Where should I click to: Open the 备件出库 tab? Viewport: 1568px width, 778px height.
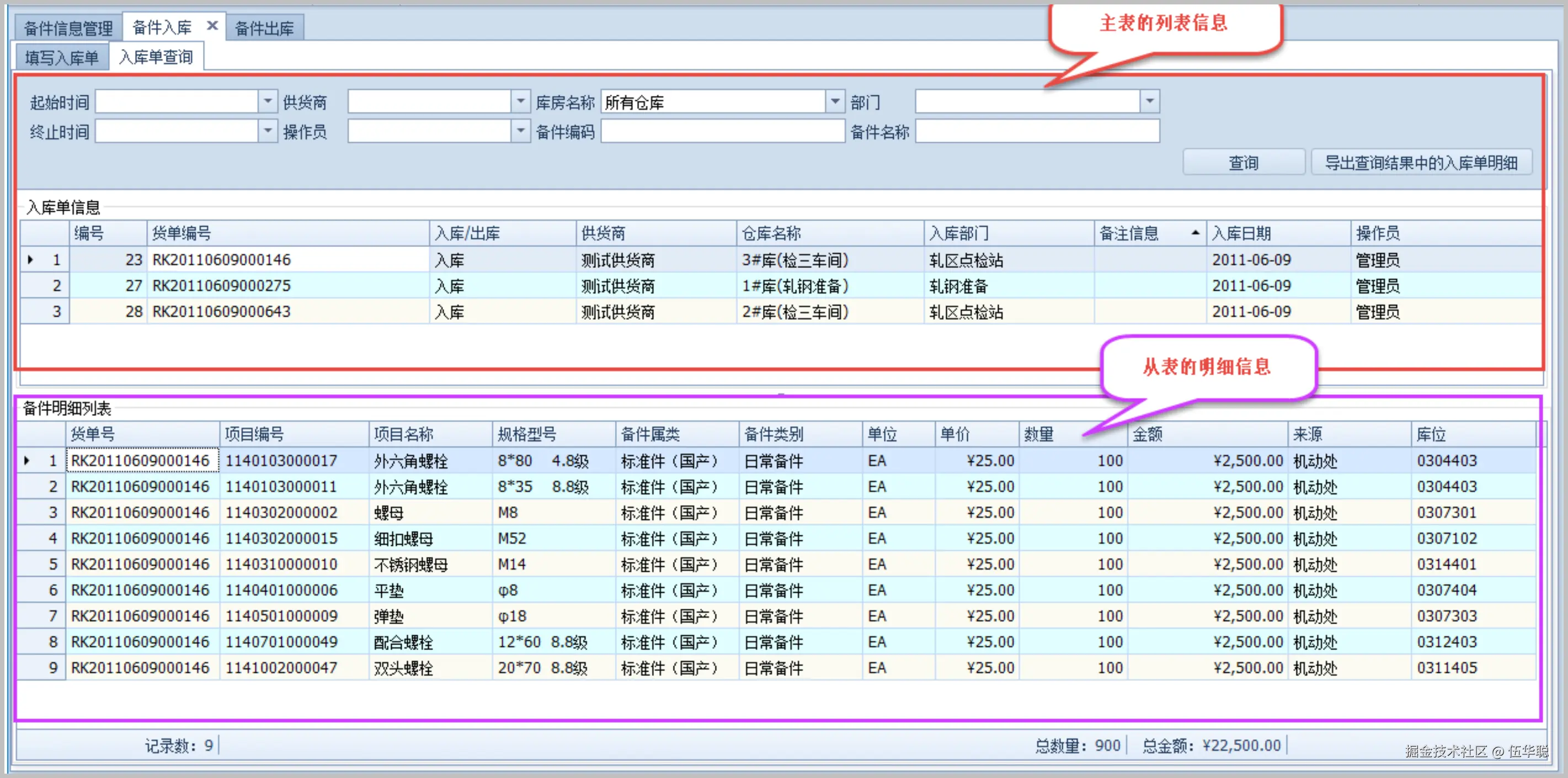[264, 28]
